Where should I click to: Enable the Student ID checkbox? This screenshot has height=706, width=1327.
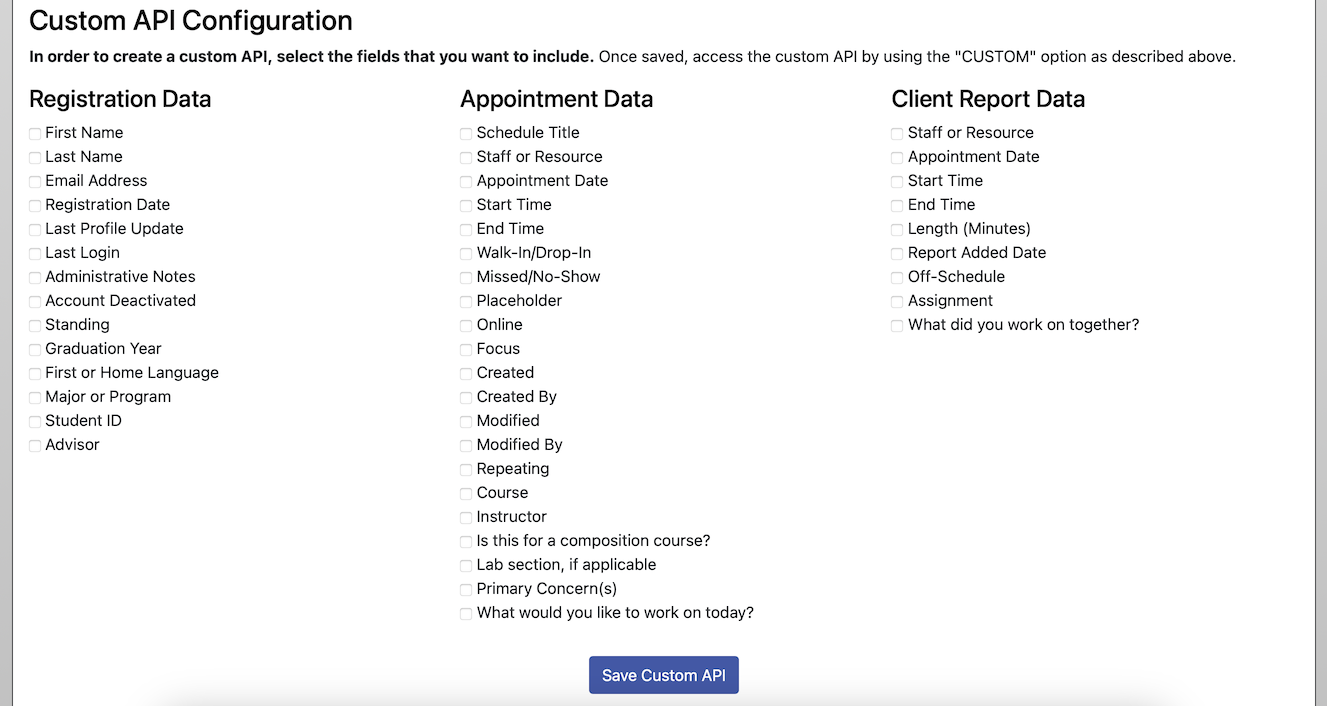(35, 421)
